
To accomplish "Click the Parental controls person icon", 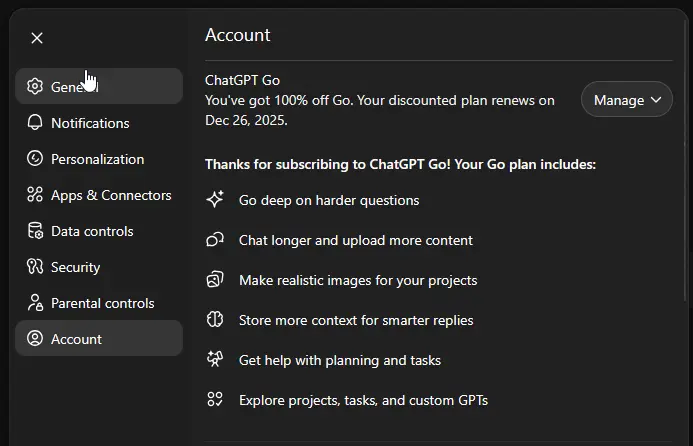I will coord(35,303).
